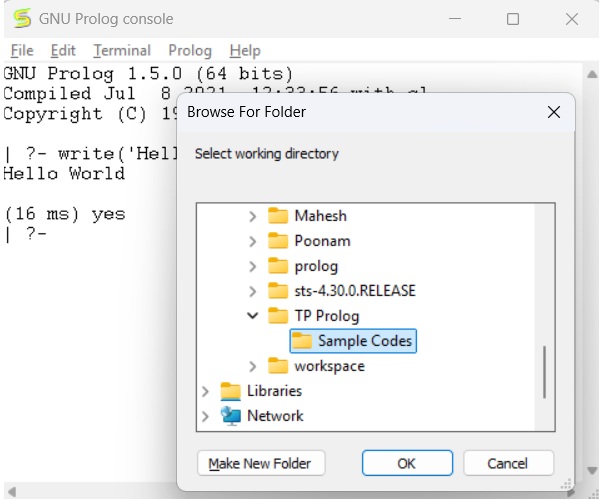
Task: Expand the Libraries tree node
Action: (207, 391)
